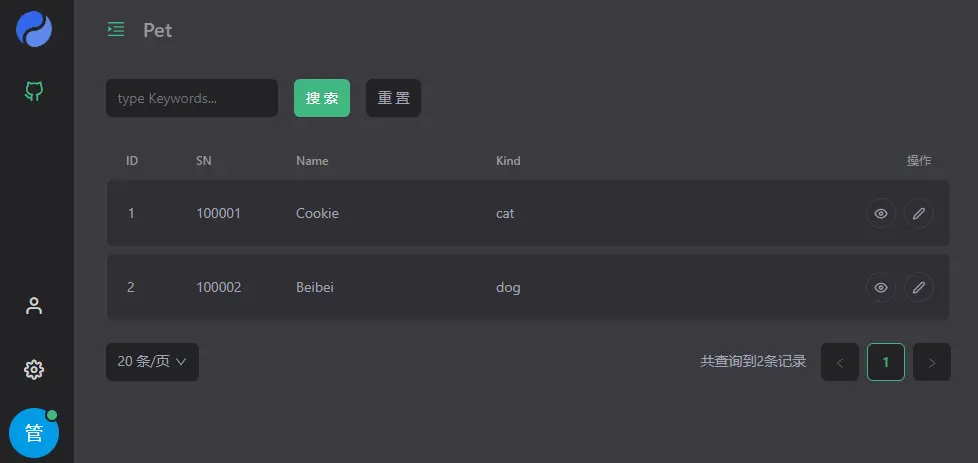Open the GitHub icon in sidebar

tap(34, 92)
